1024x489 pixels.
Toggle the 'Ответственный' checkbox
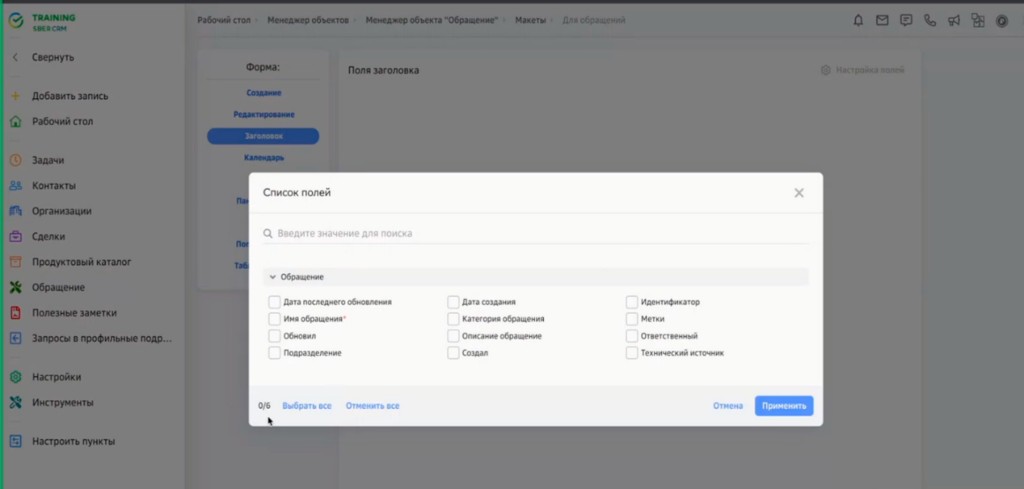(x=632, y=336)
